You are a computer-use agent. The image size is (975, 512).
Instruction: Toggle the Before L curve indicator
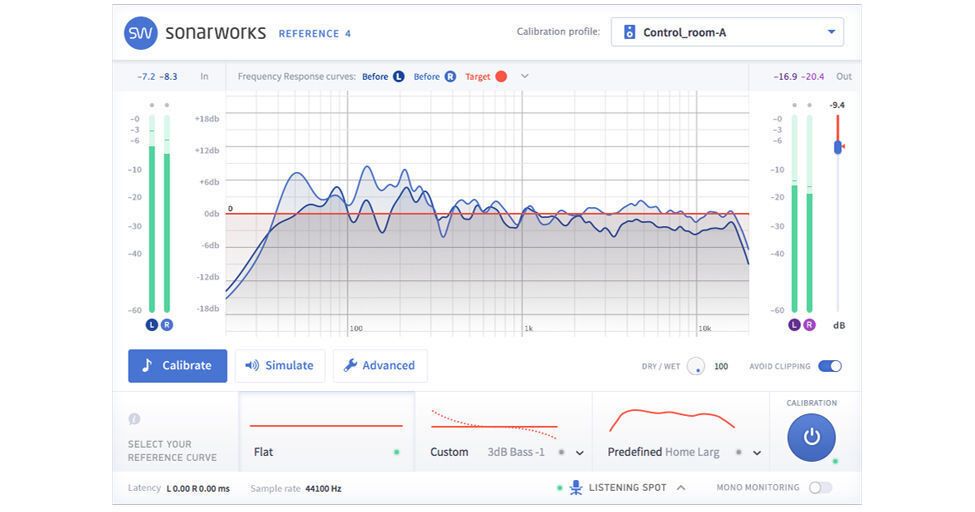coord(399,77)
